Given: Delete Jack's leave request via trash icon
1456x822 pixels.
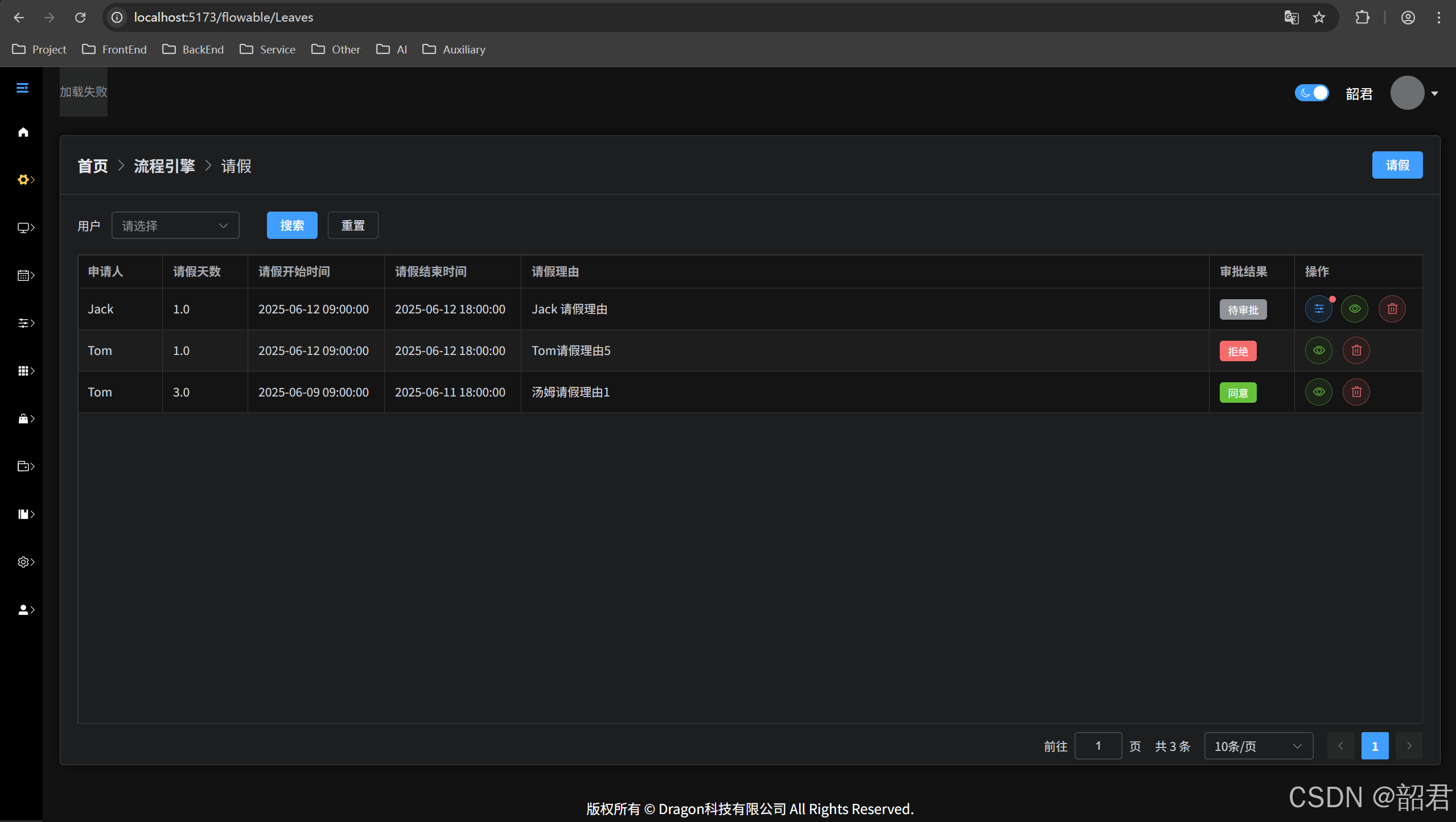Looking at the screenshot, I should [x=1392, y=309].
